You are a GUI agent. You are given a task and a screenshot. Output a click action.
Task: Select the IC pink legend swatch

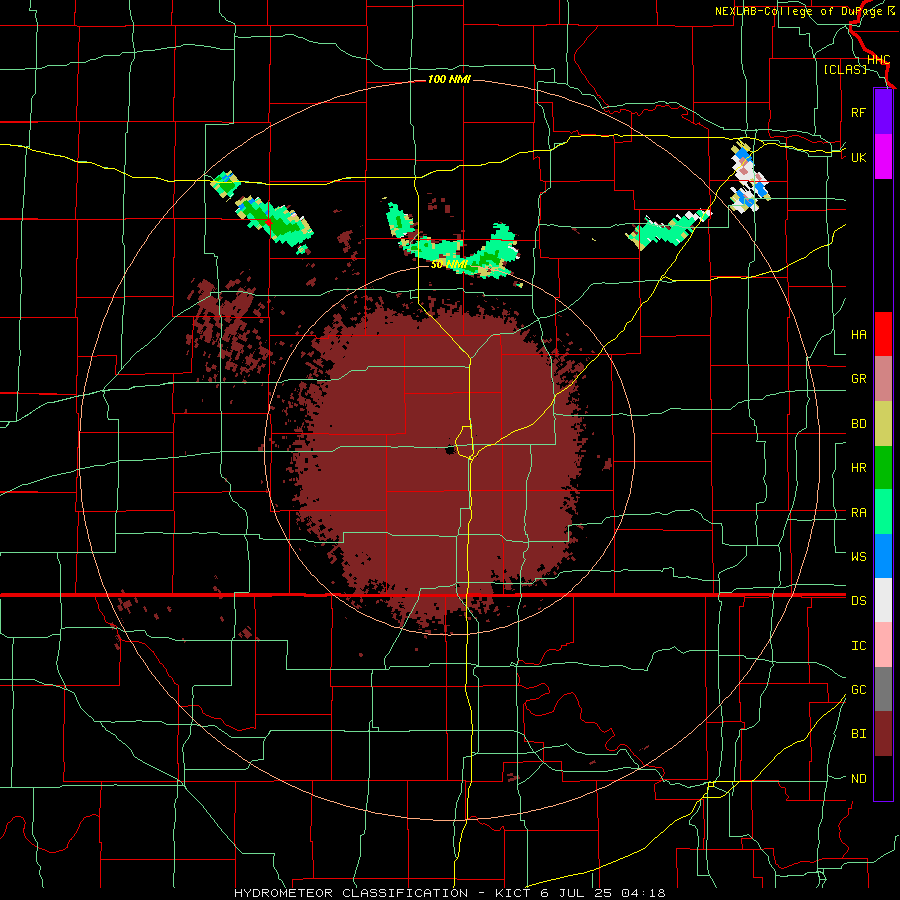883,645
